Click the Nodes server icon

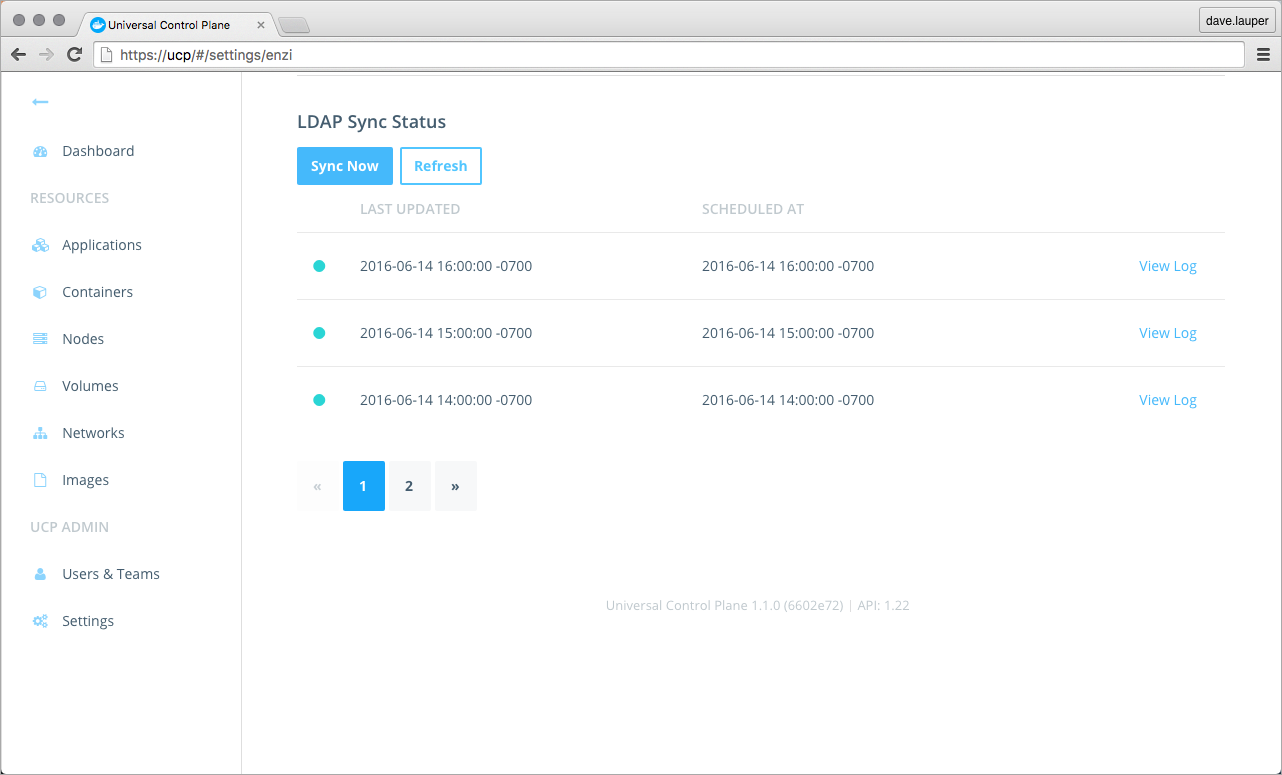point(40,340)
